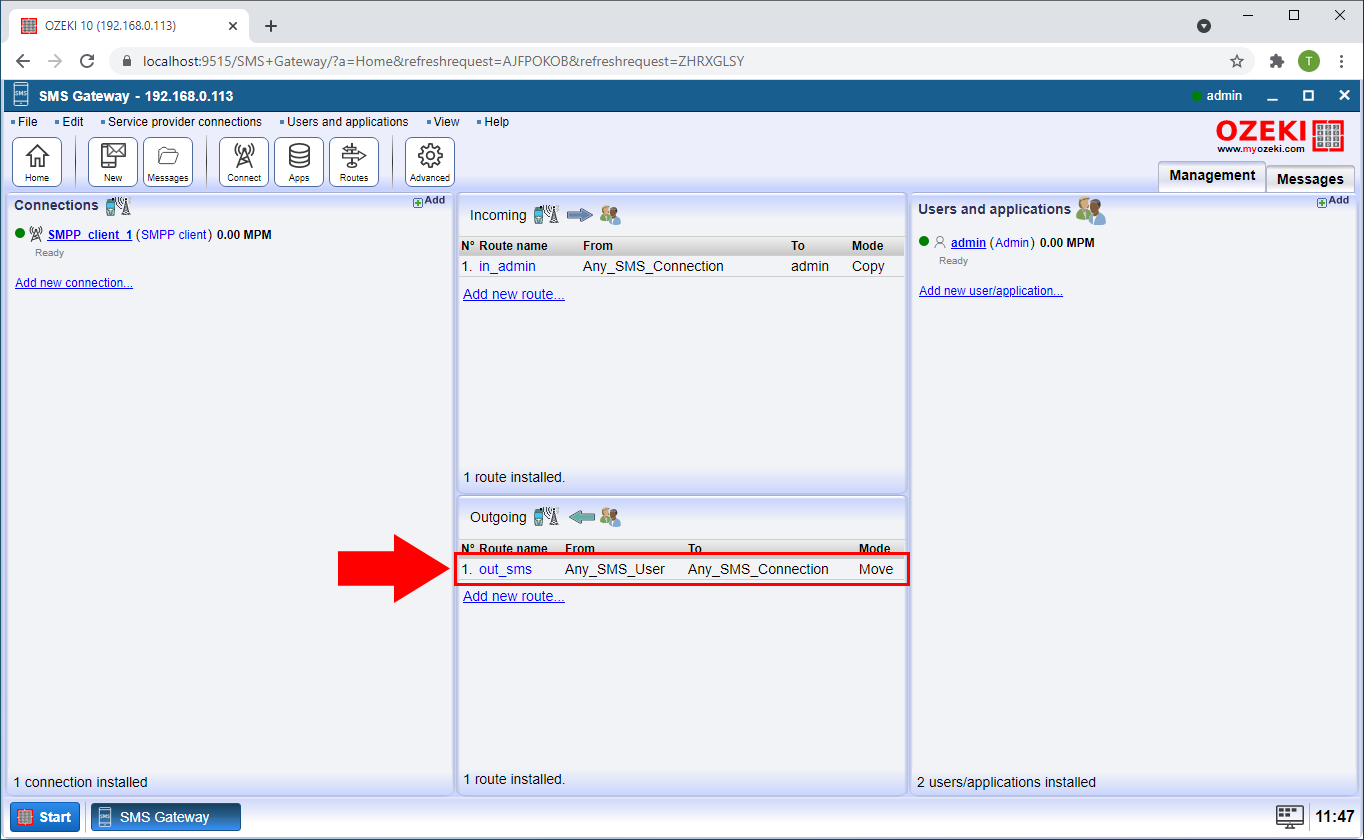Open the in_admin incoming route

click(x=507, y=267)
